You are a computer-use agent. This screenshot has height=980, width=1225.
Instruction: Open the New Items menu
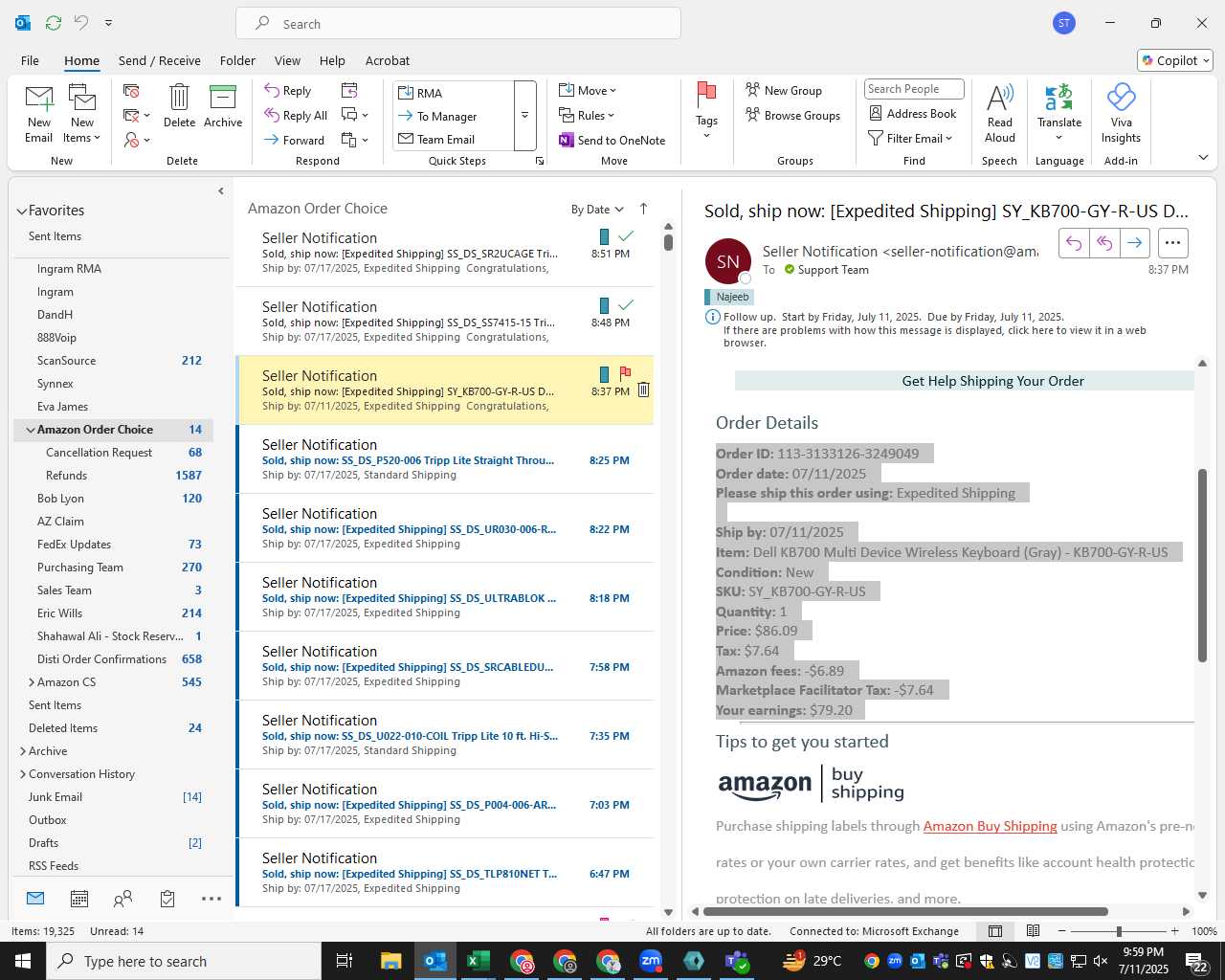82,114
